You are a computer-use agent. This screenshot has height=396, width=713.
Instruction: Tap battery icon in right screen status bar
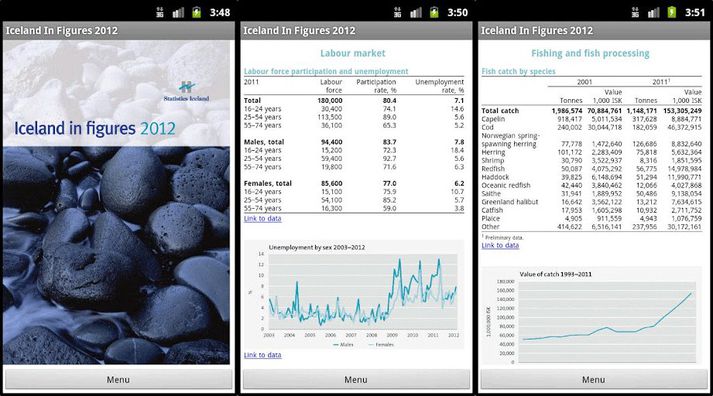click(672, 12)
